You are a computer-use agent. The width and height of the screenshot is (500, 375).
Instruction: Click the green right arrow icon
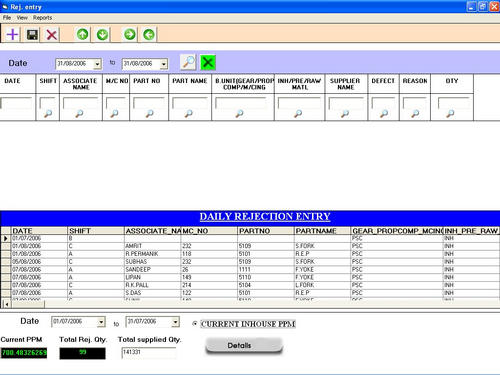pyautogui.click(x=130, y=34)
